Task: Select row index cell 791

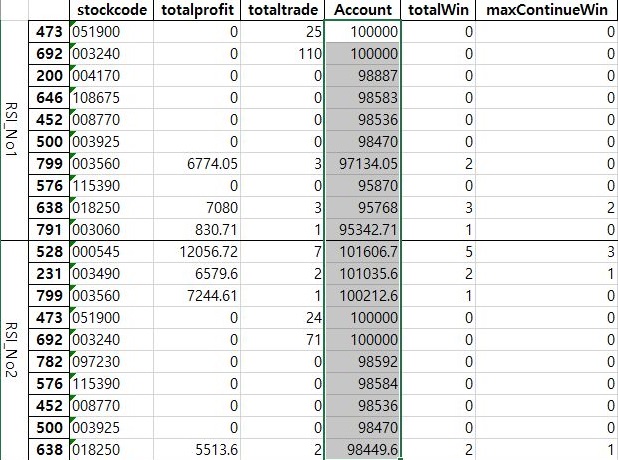Action: point(49,229)
